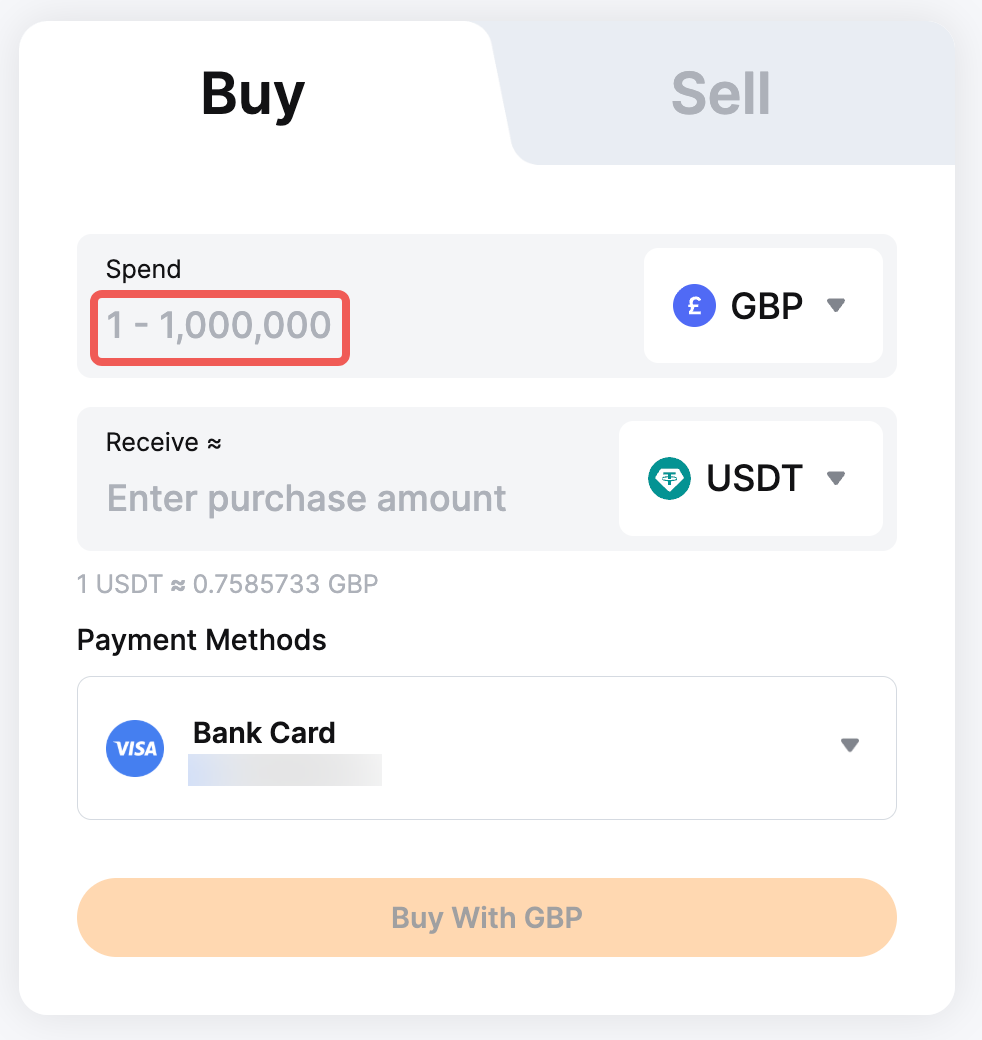
Task: Click the 1 USDT exchange rate text
Action: pyautogui.click(x=228, y=584)
